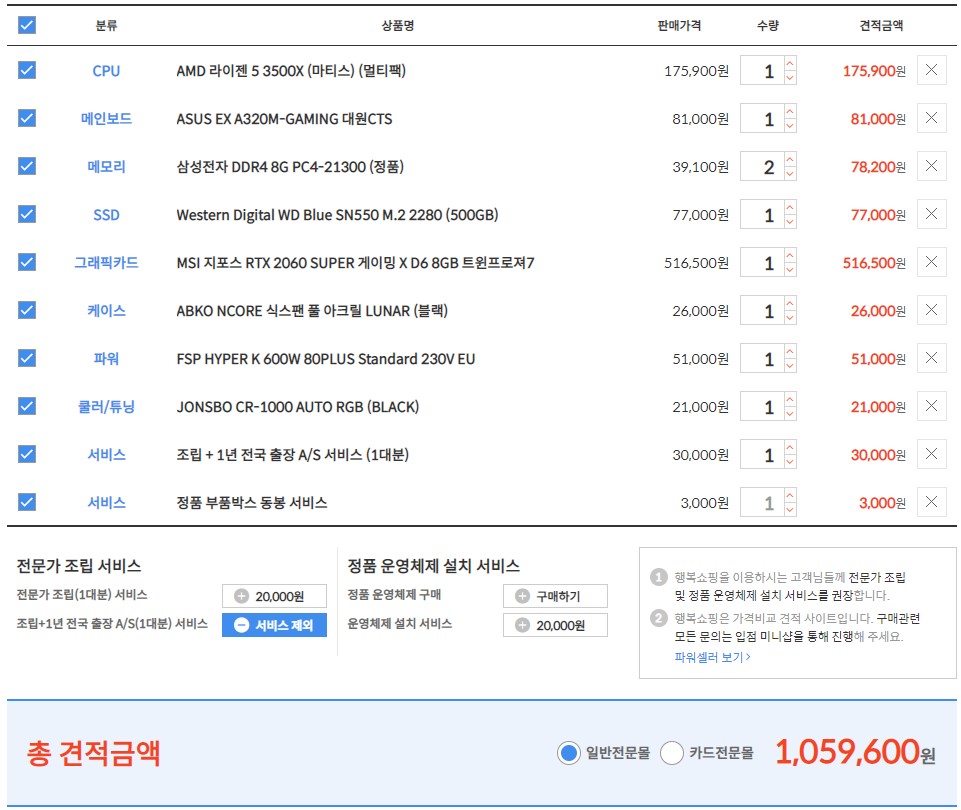Increase SSD quantity with the up arrow

click(x=790, y=207)
